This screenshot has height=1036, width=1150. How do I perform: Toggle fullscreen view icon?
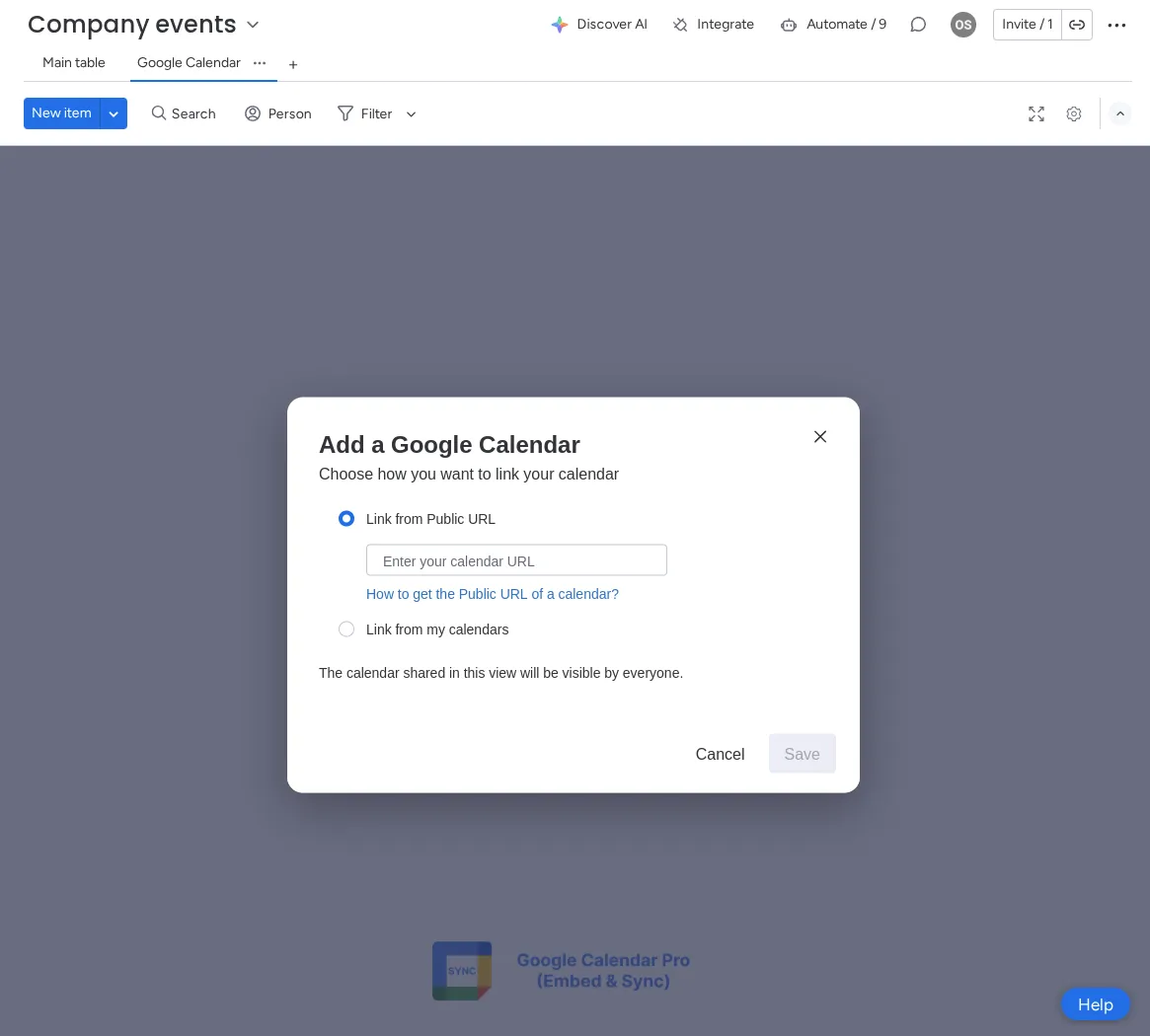1035,113
